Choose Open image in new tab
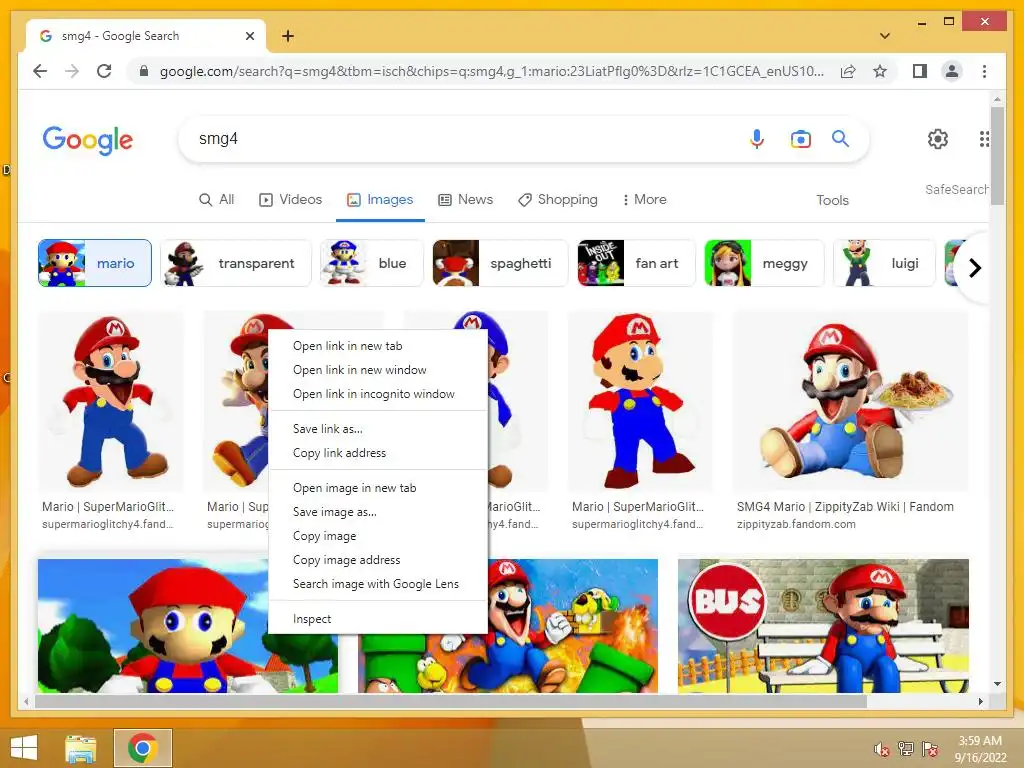 [x=378, y=488]
